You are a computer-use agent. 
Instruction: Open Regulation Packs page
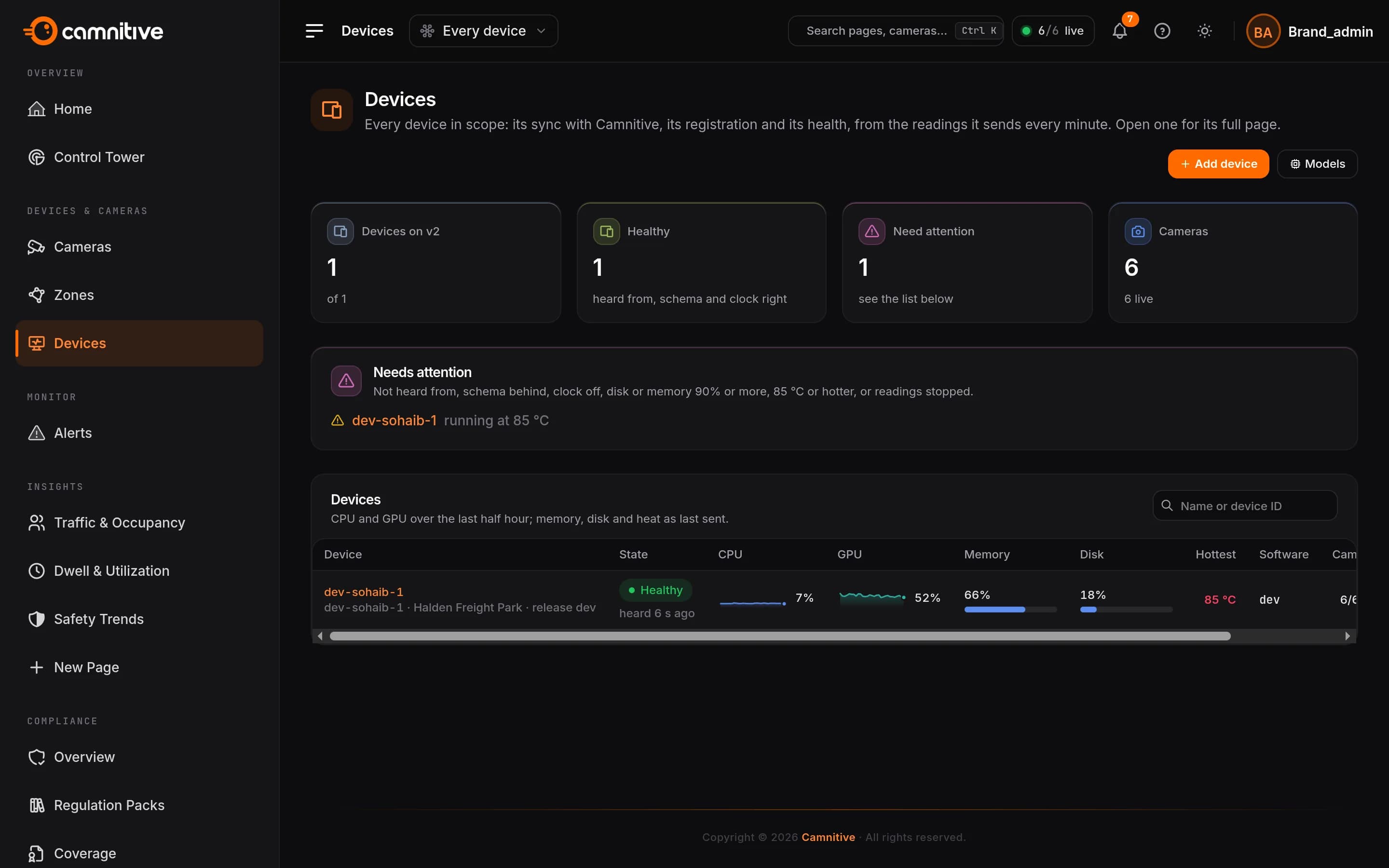(139, 805)
